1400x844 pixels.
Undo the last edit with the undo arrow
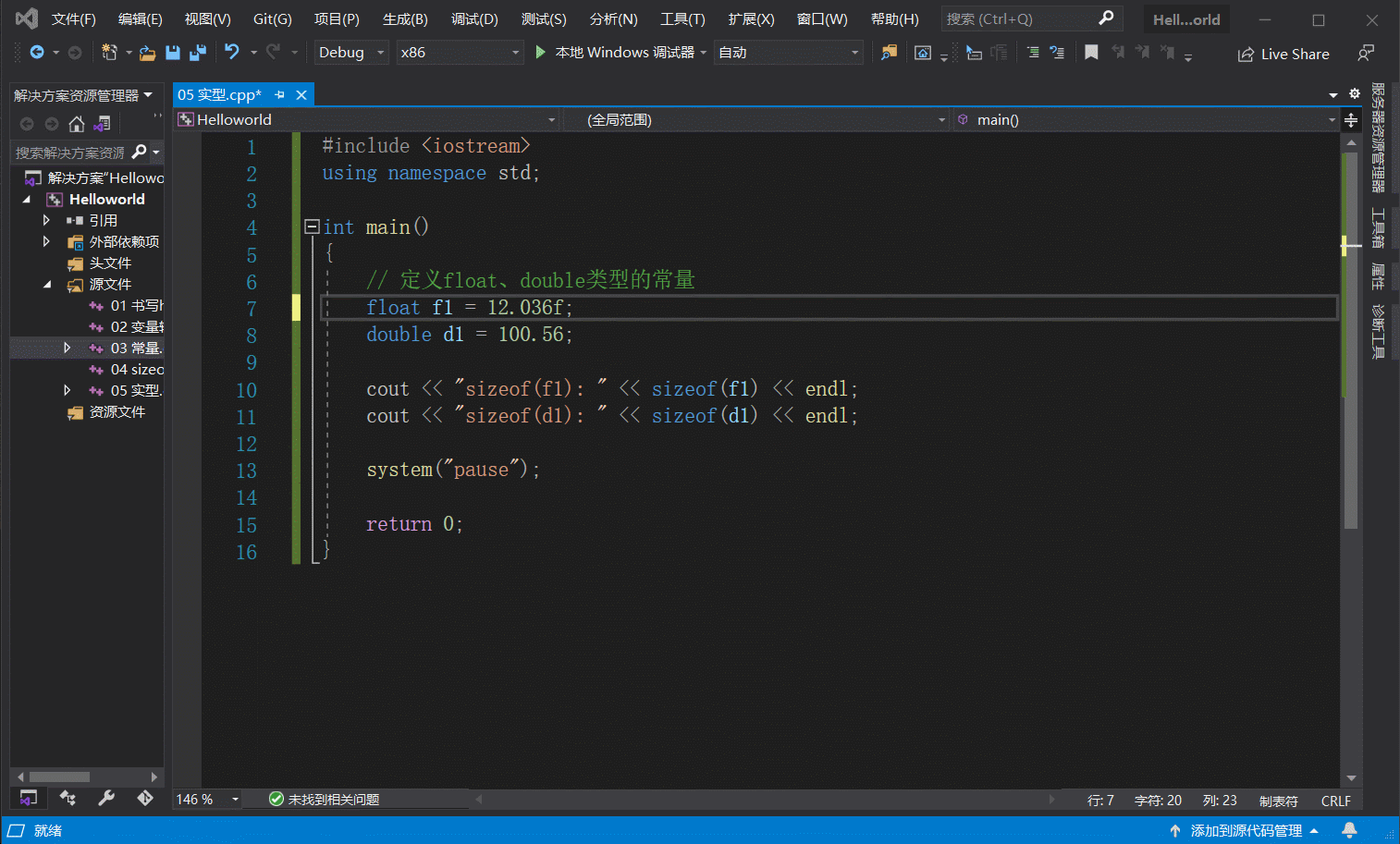tap(231, 53)
